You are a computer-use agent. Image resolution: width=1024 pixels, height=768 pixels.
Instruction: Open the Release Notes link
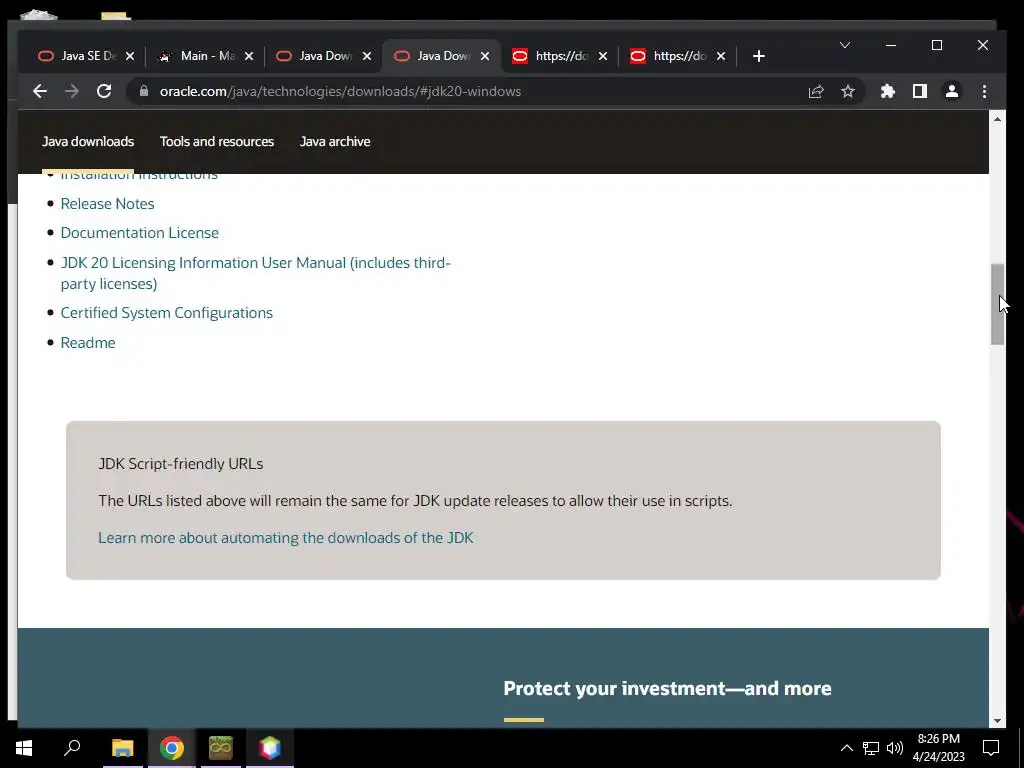(108, 204)
